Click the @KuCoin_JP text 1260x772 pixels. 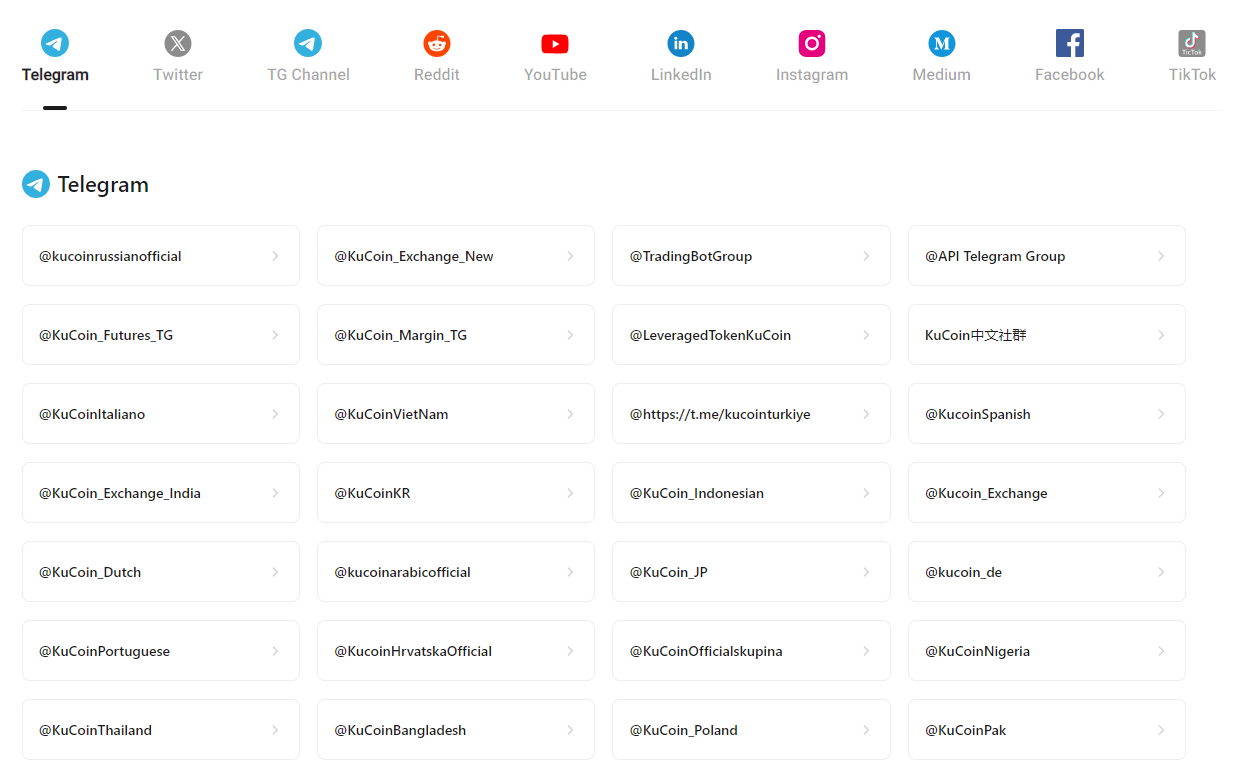(669, 572)
